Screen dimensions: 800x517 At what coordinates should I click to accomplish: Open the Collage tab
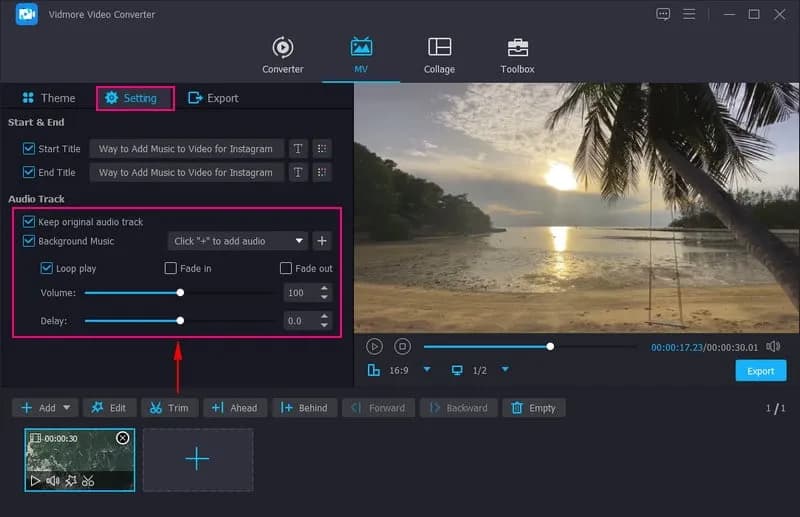tap(439, 55)
